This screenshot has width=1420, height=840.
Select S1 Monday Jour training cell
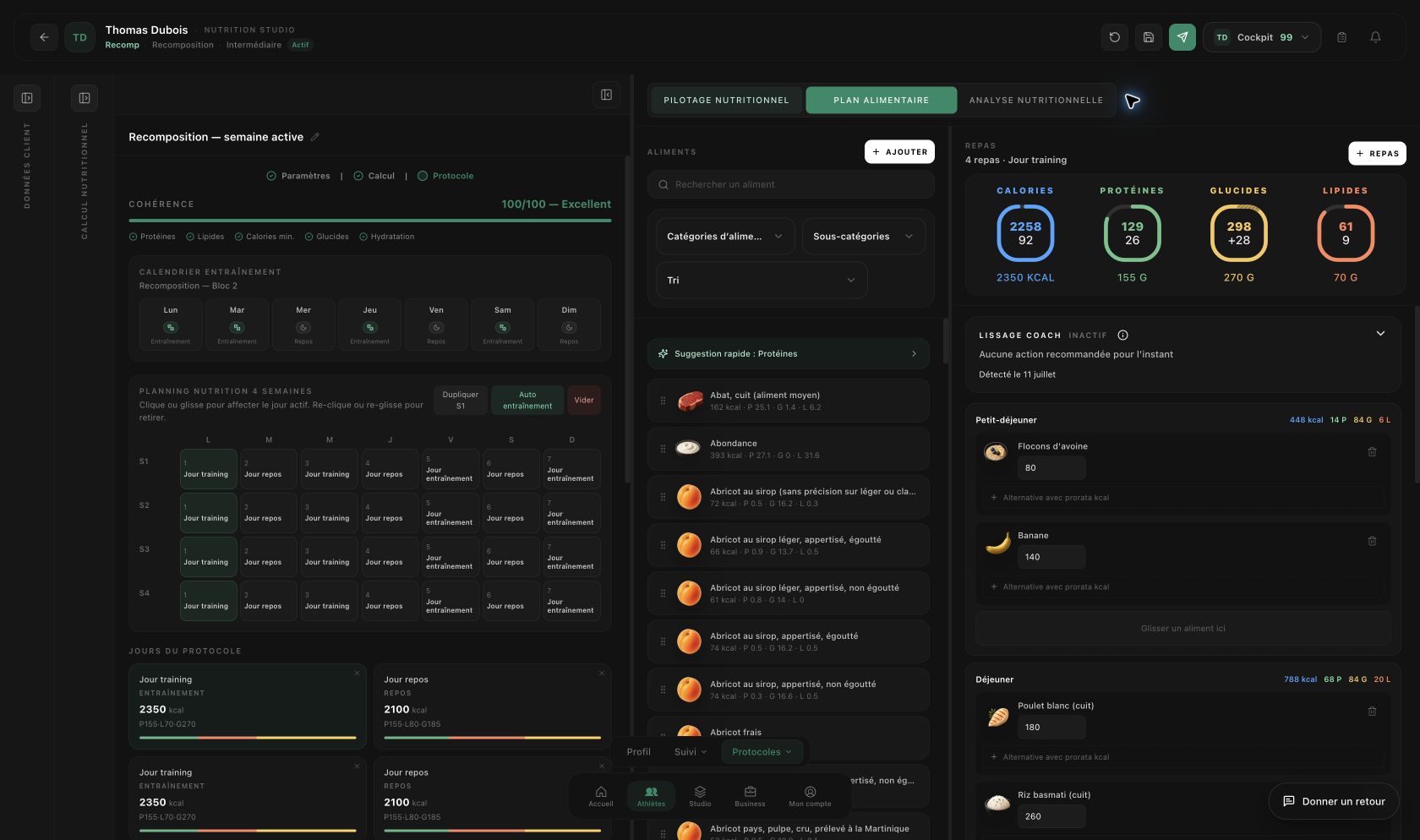click(208, 469)
